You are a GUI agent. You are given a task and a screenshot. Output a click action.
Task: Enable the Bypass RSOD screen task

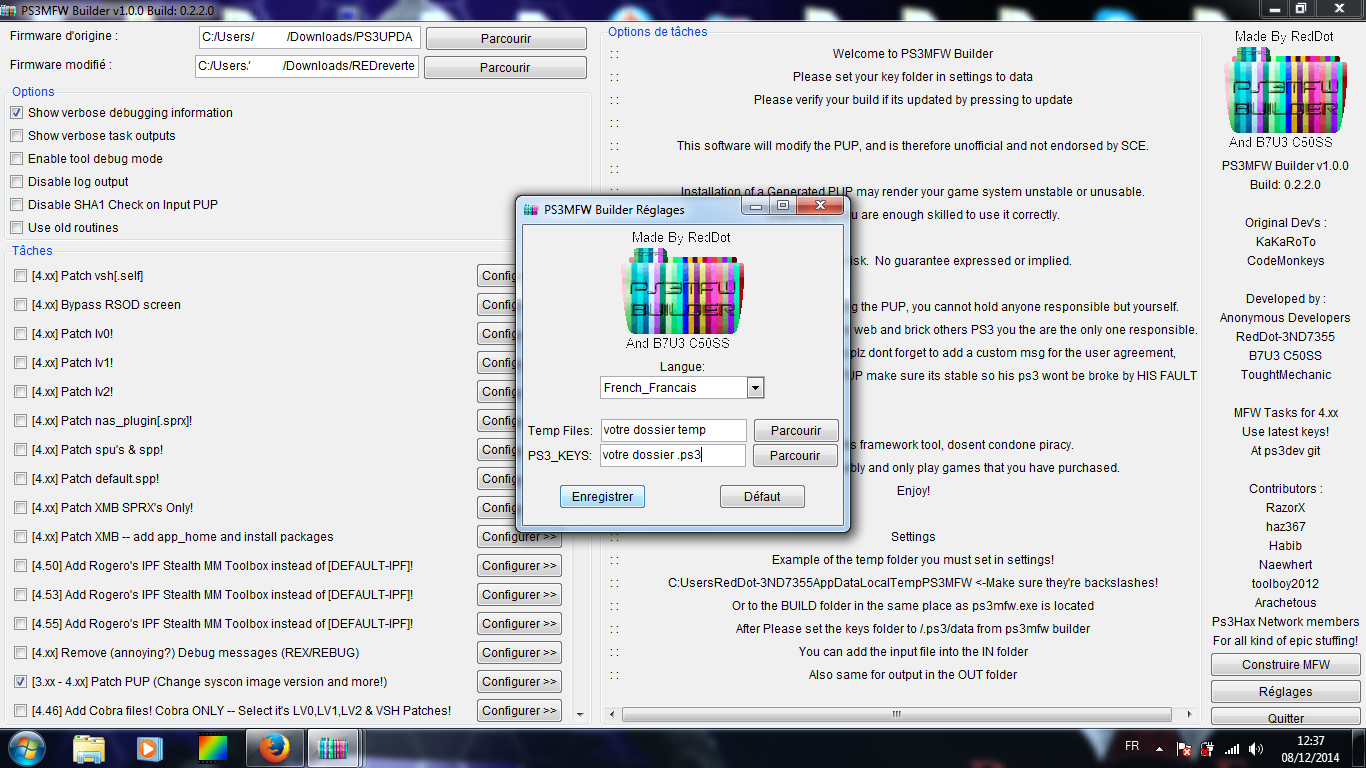click(x=21, y=305)
